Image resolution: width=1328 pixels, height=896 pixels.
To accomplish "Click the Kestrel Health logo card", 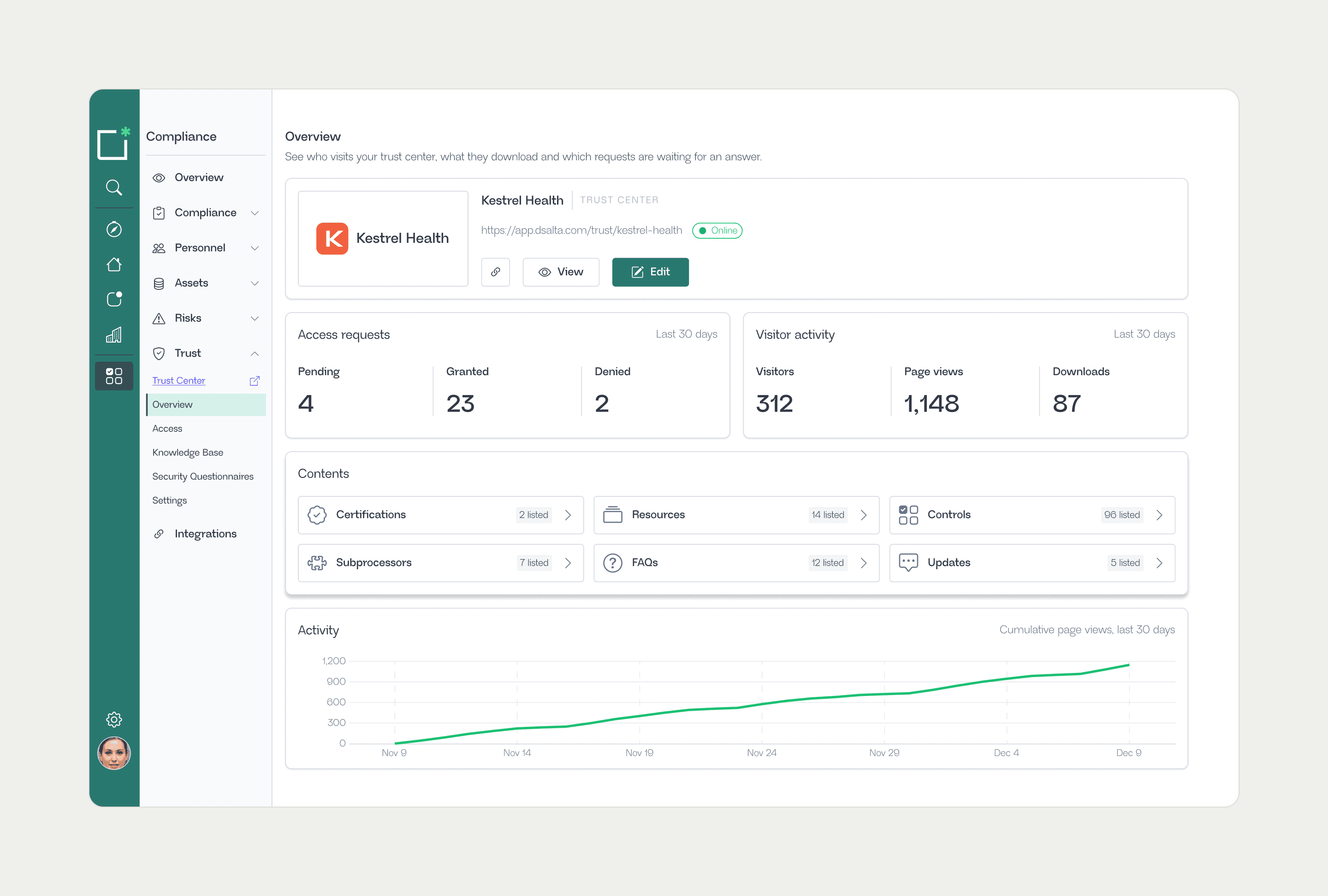I will [383, 238].
